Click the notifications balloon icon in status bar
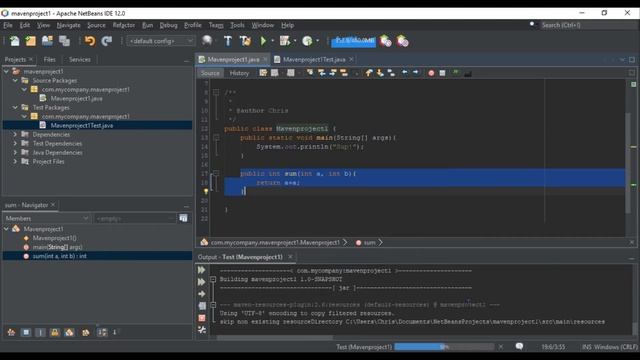Screen dimensions: 640x360 [x=519, y=347]
